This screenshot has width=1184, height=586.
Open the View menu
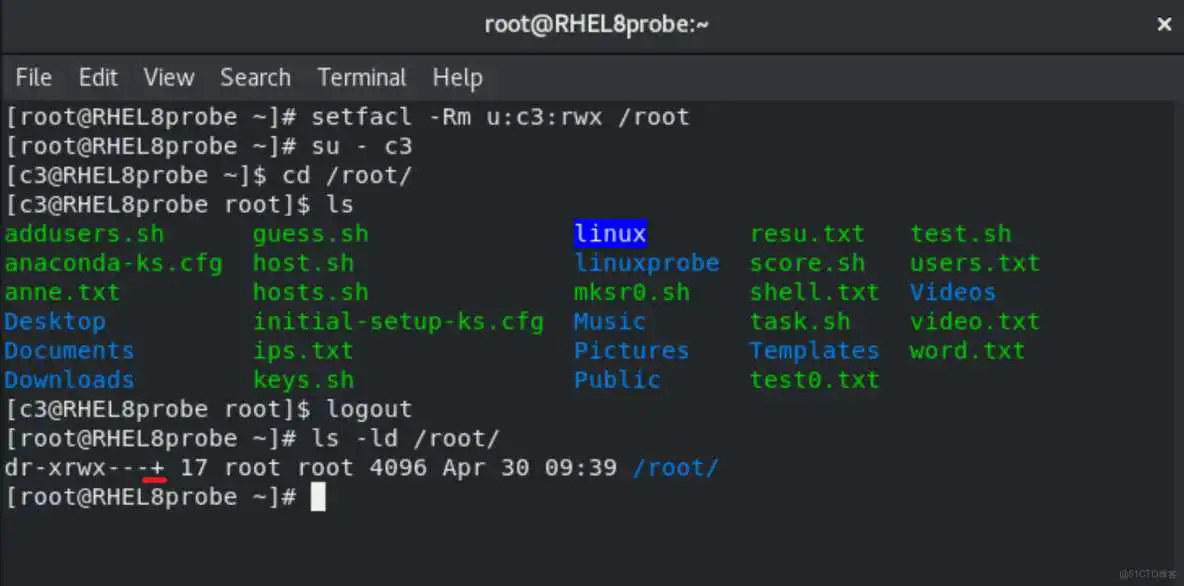pos(168,78)
